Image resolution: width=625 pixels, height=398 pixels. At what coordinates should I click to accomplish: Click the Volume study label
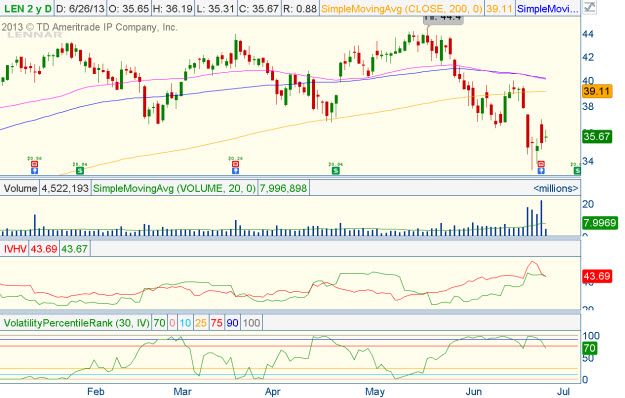20,188
